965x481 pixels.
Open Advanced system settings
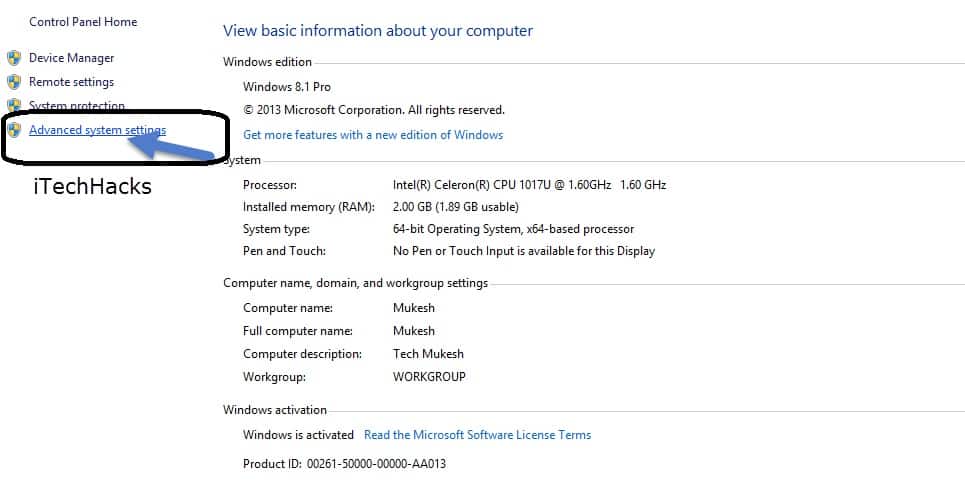click(97, 130)
